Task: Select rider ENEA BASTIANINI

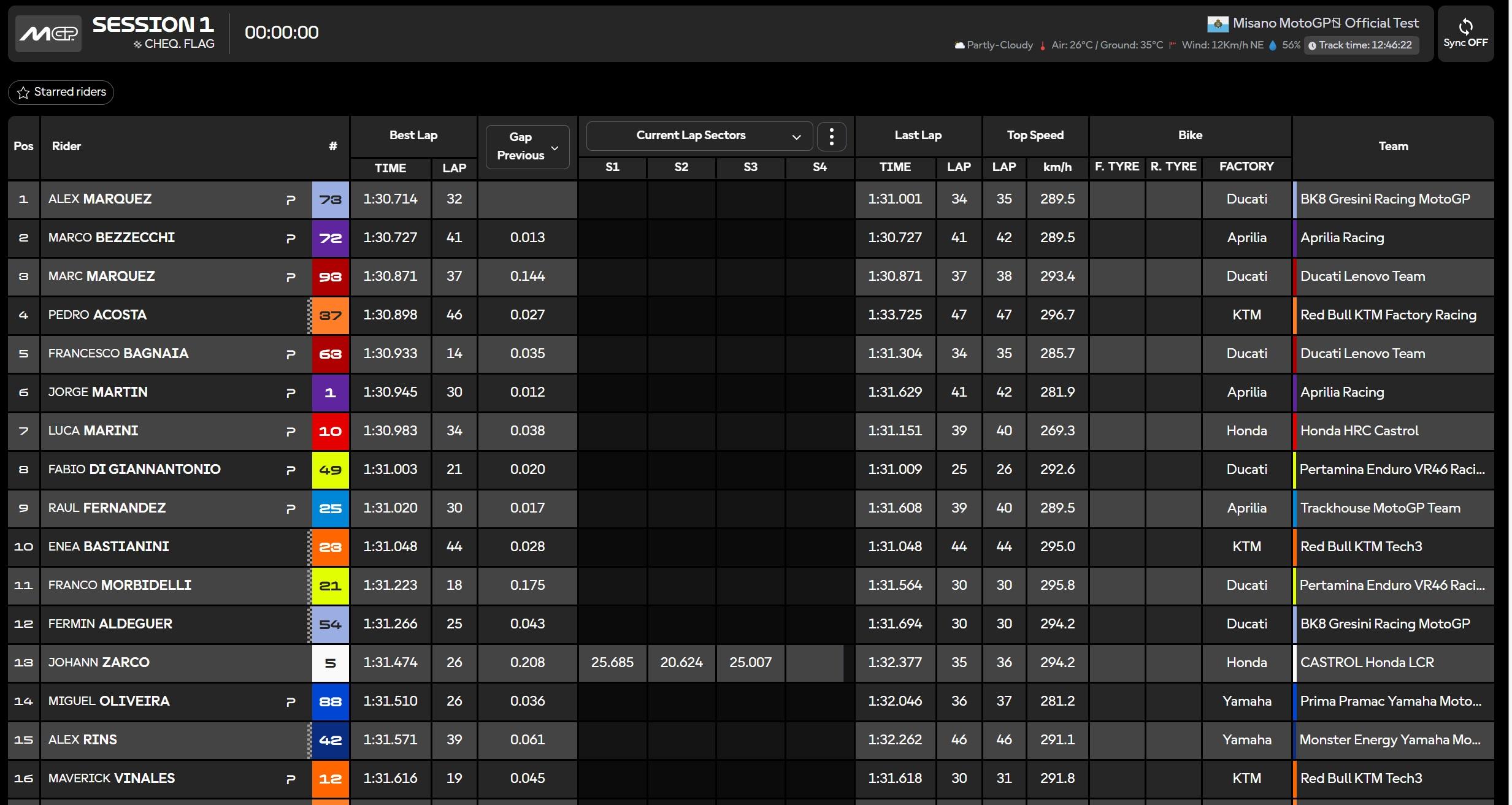Action: click(109, 547)
